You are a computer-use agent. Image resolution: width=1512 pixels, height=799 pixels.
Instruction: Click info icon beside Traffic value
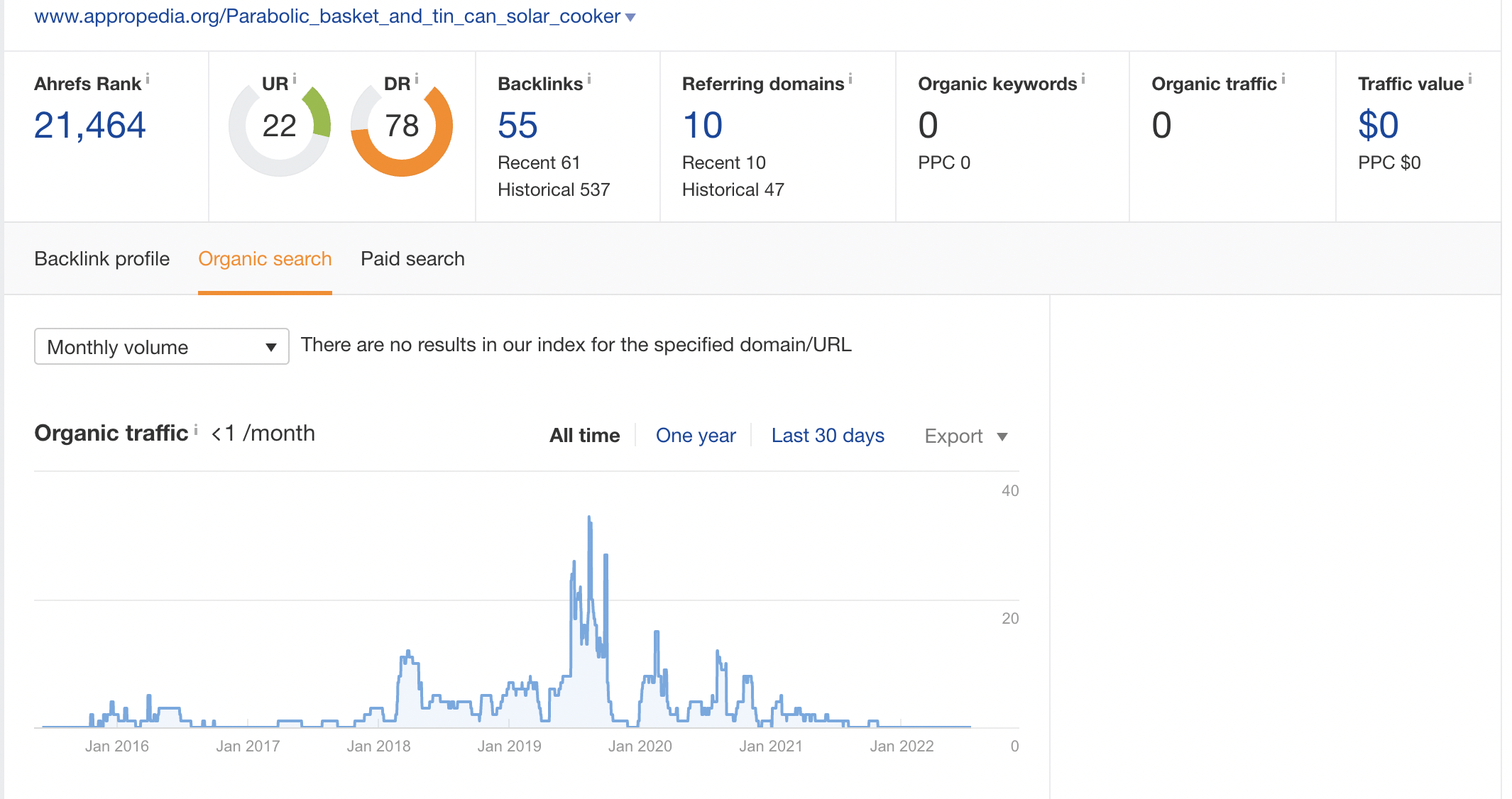(1470, 79)
